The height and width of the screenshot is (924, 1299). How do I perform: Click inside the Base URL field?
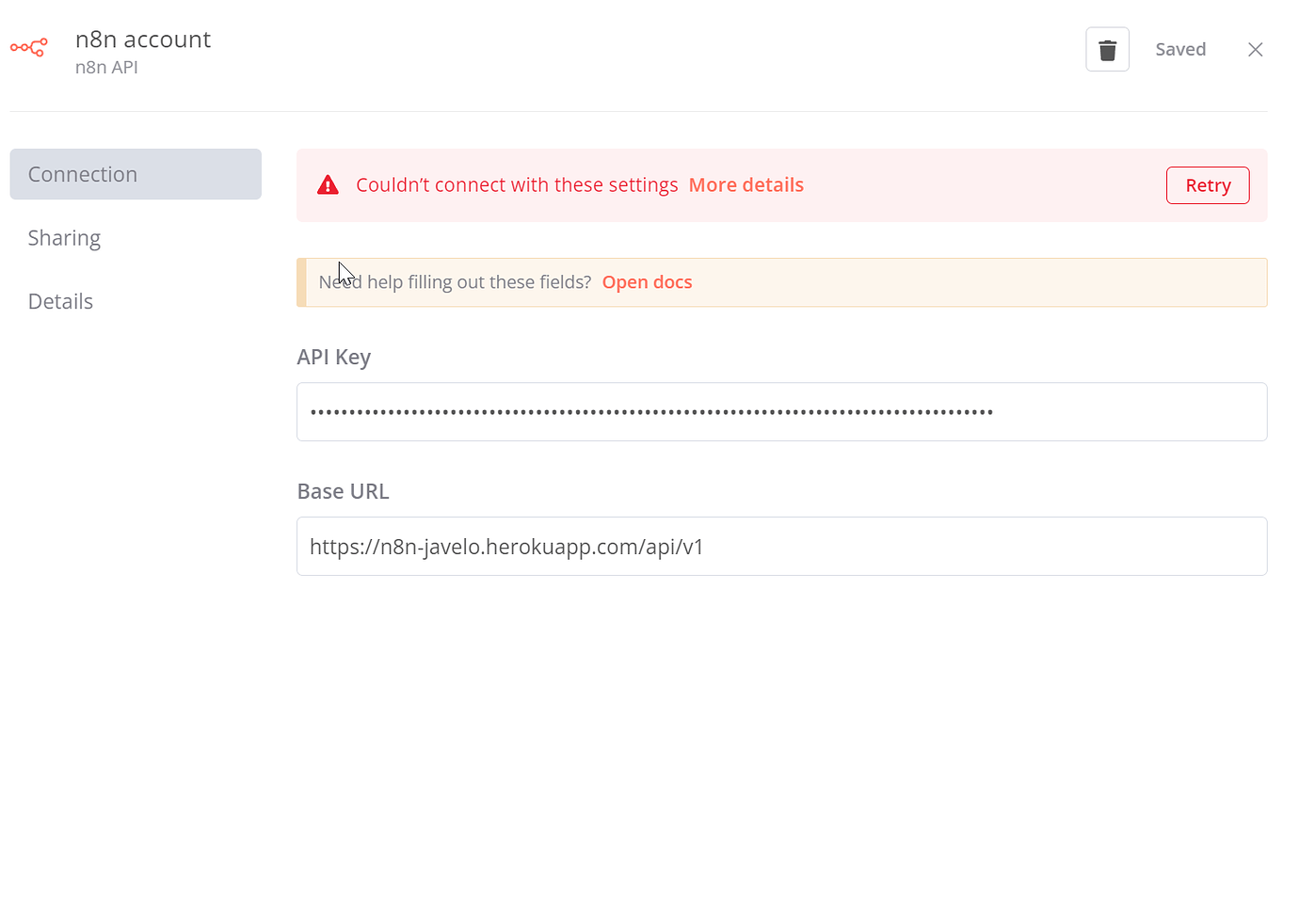tap(781, 546)
